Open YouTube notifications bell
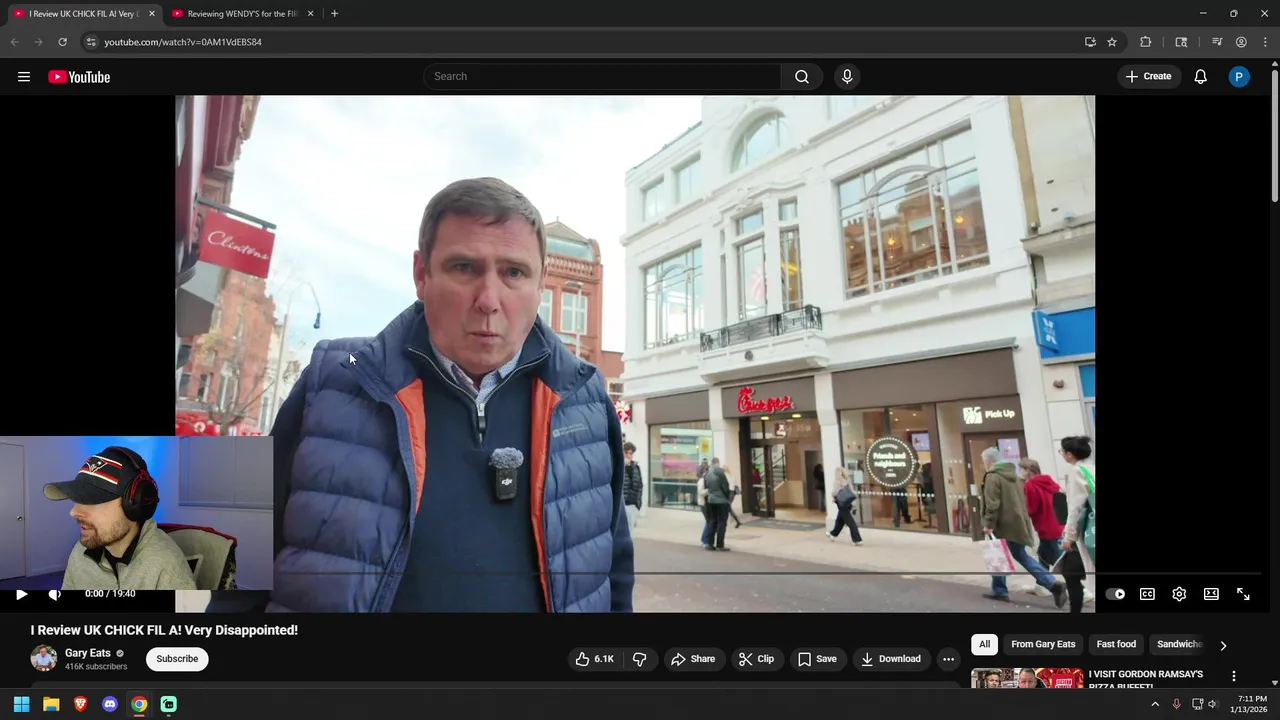The image size is (1280, 720). pos(1201,77)
